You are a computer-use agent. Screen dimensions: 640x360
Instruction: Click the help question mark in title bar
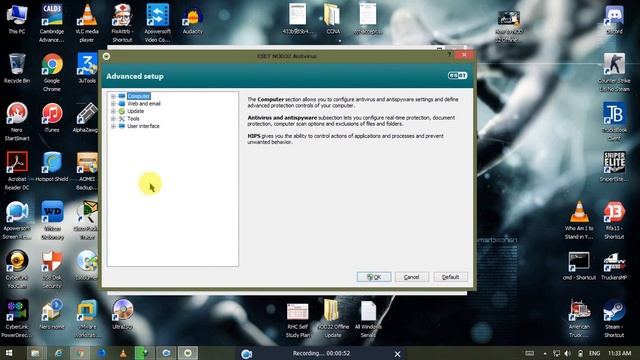tap(449, 55)
